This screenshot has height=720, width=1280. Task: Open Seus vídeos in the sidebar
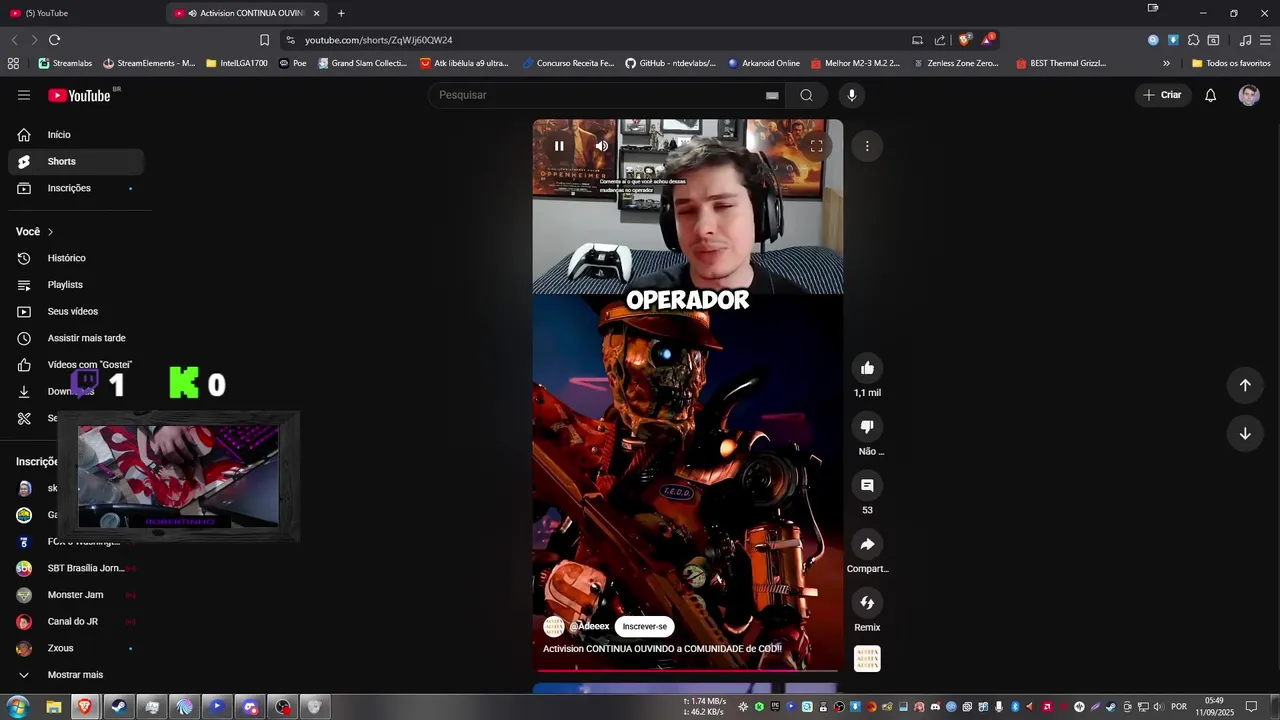(76, 311)
